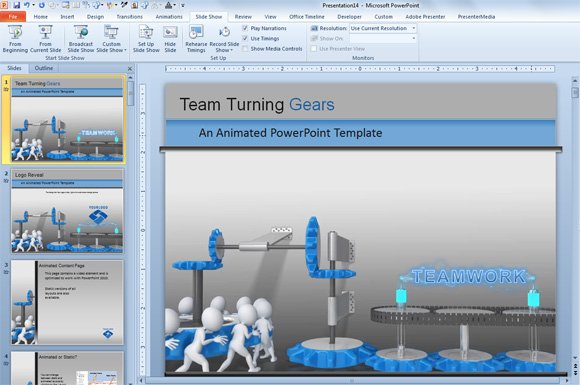The height and width of the screenshot is (385, 580).
Task: Select slide 4 Animated or Static thumbnail
Action: point(67,368)
